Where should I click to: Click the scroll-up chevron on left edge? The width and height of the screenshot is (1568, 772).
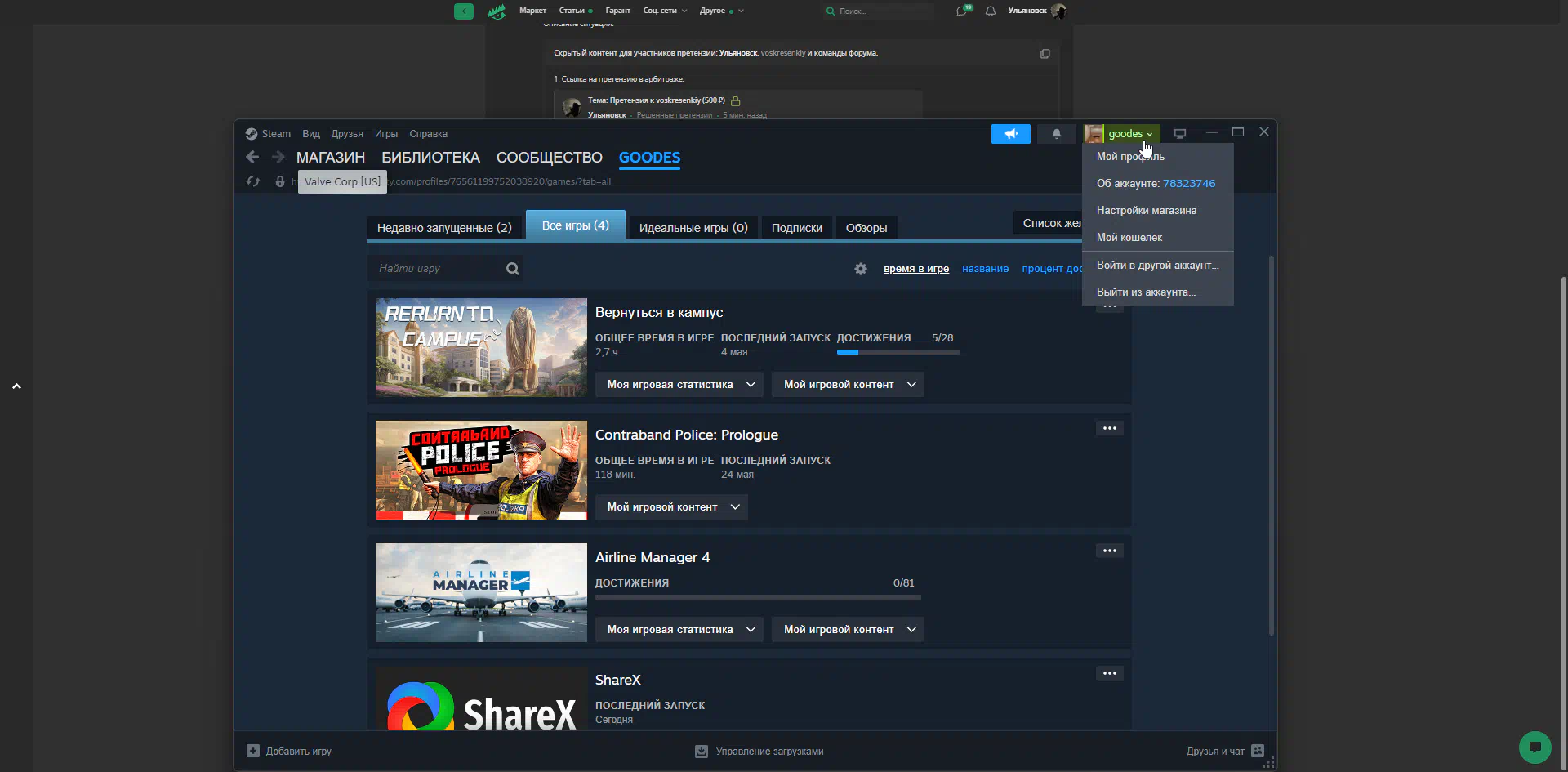point(16,386)
